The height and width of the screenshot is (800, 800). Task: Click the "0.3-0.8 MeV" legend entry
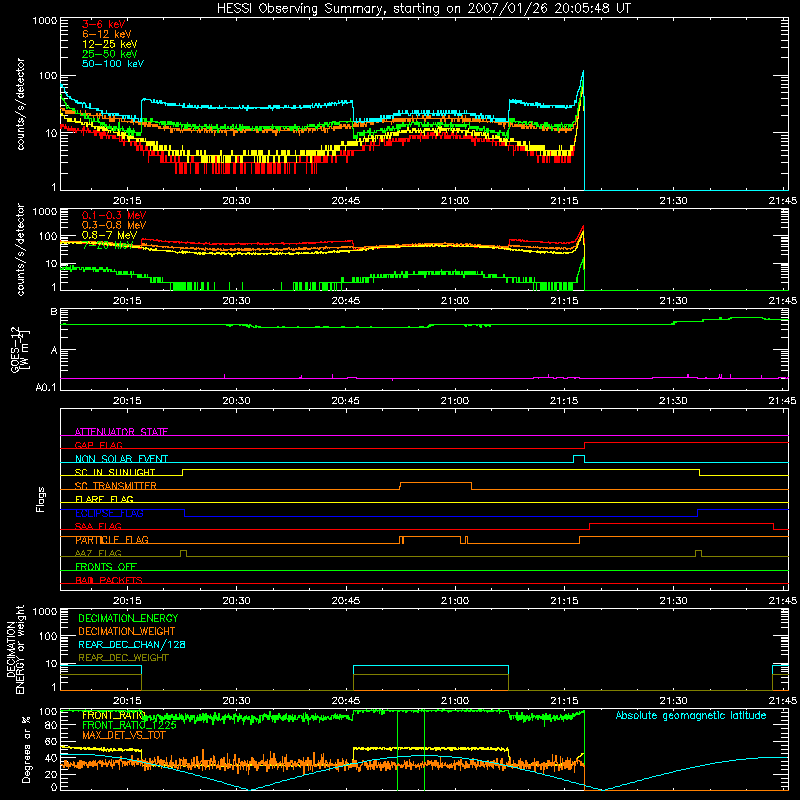[114, 225]
